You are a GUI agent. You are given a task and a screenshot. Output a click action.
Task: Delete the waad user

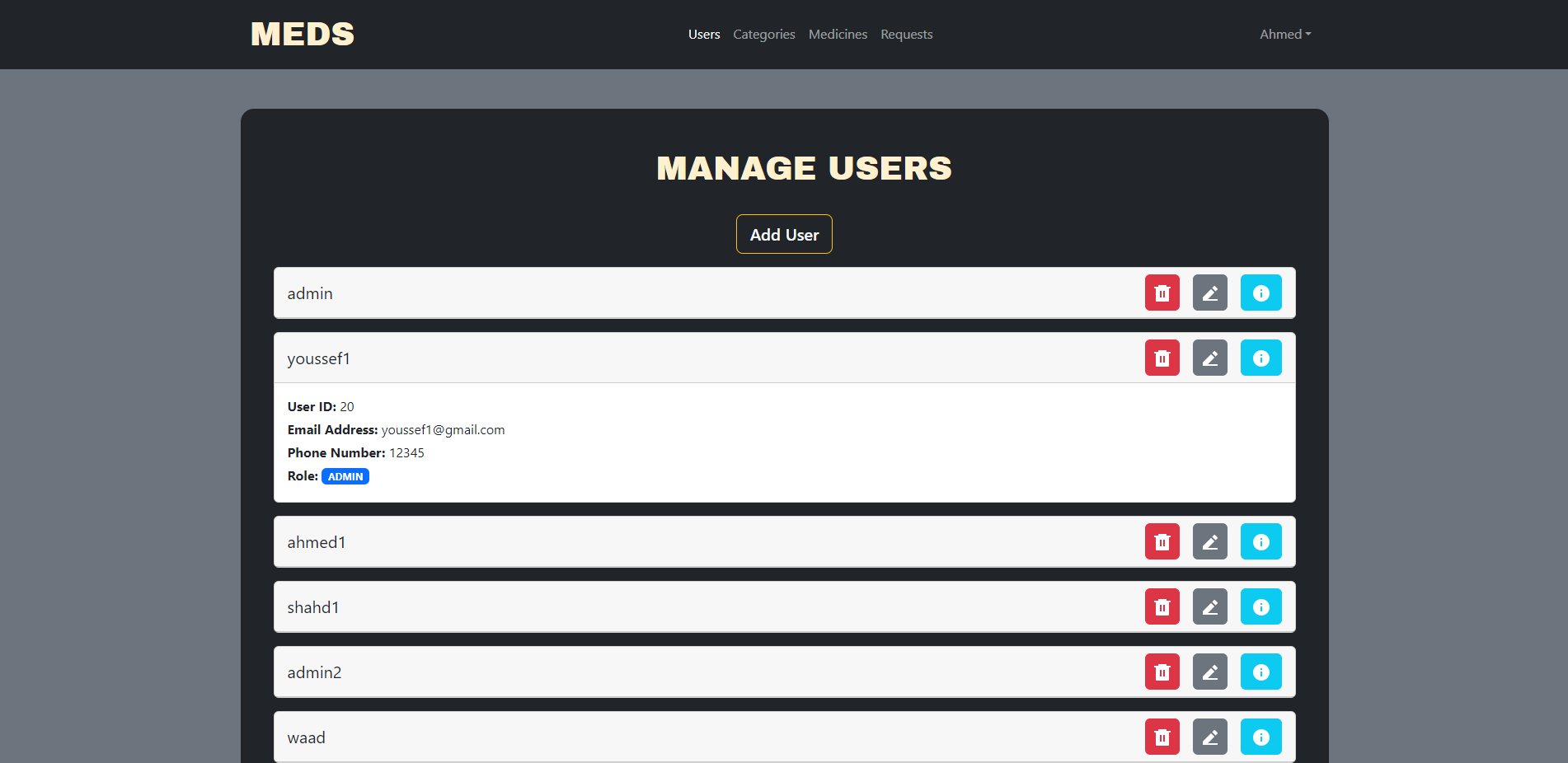pos(1162,737)
